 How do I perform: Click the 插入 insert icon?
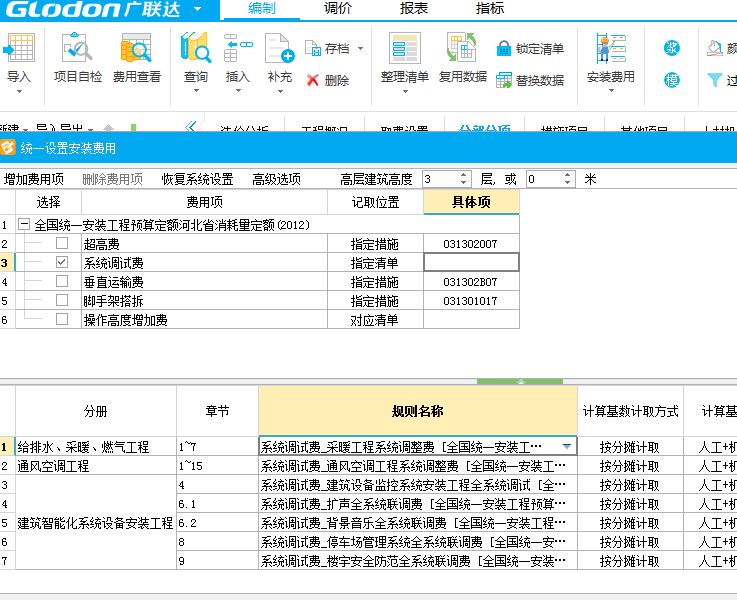pyautogui.click(x=237, y=48)
